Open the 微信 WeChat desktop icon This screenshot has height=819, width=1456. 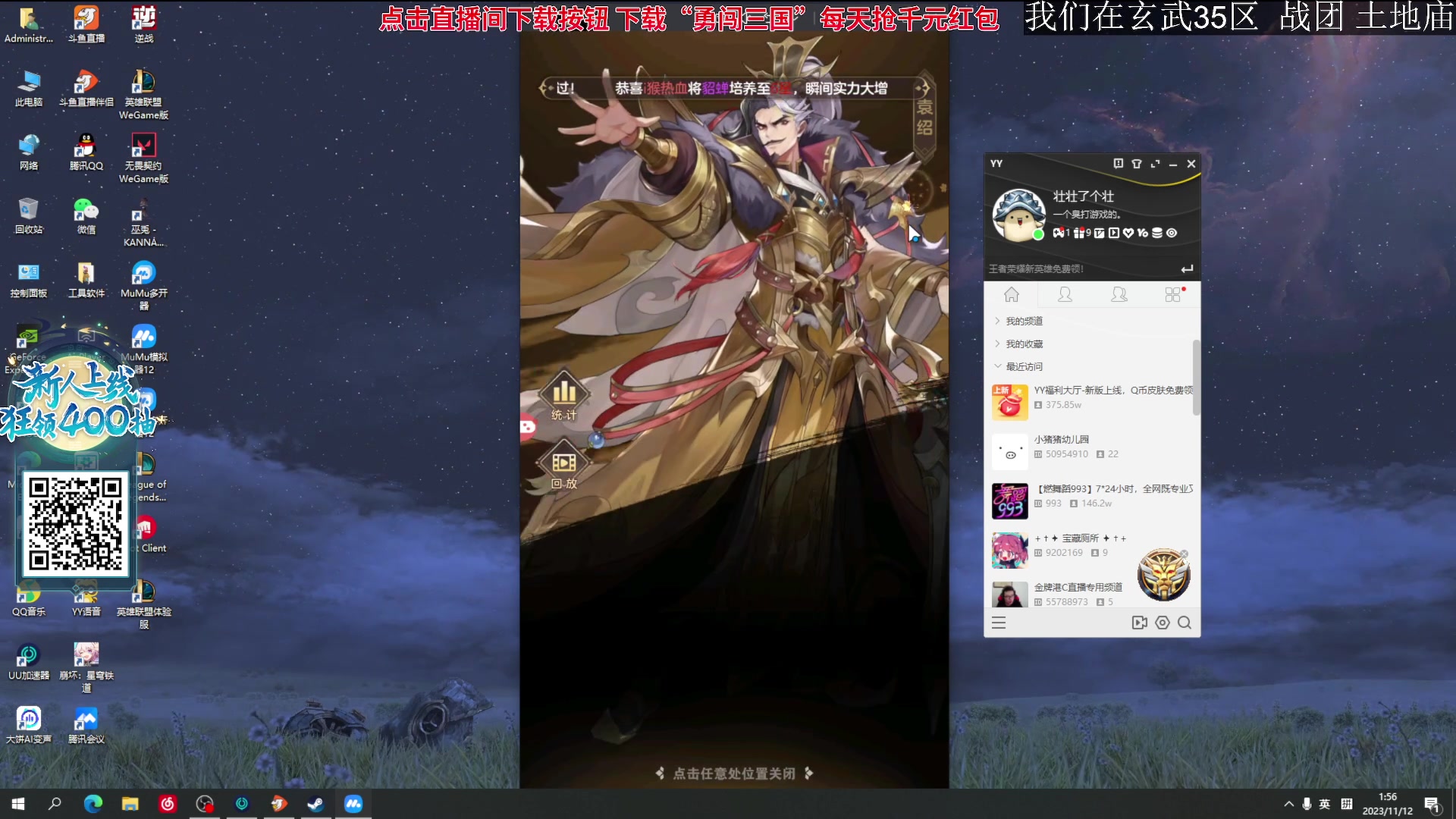coord(86,215)
